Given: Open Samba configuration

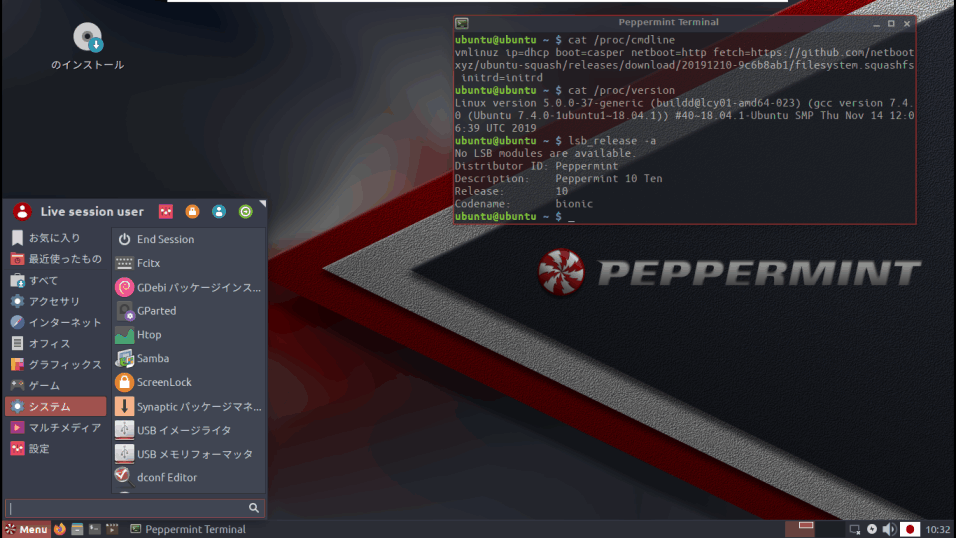Looking at the screenshot, I should click(188, 358).
